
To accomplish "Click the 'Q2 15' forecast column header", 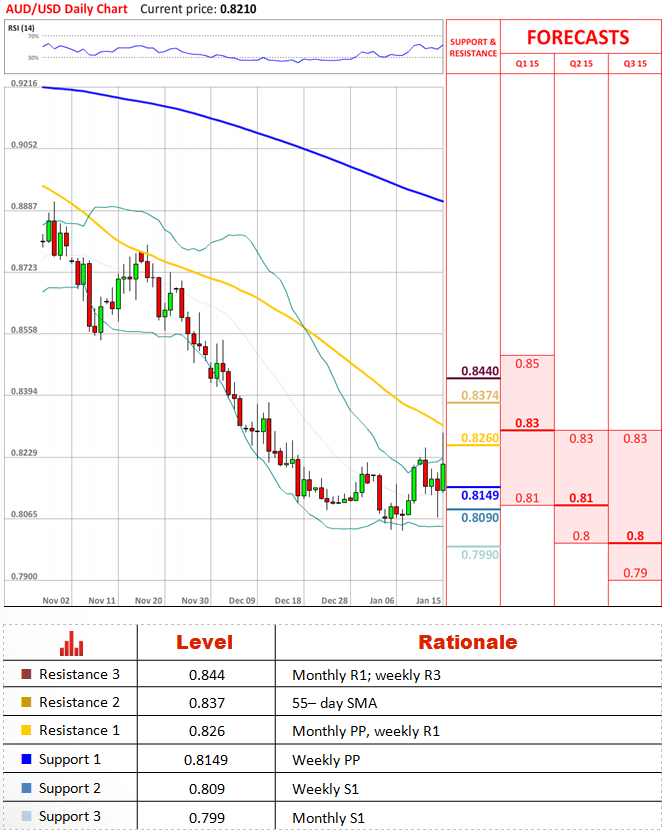I will click(581, 64).
